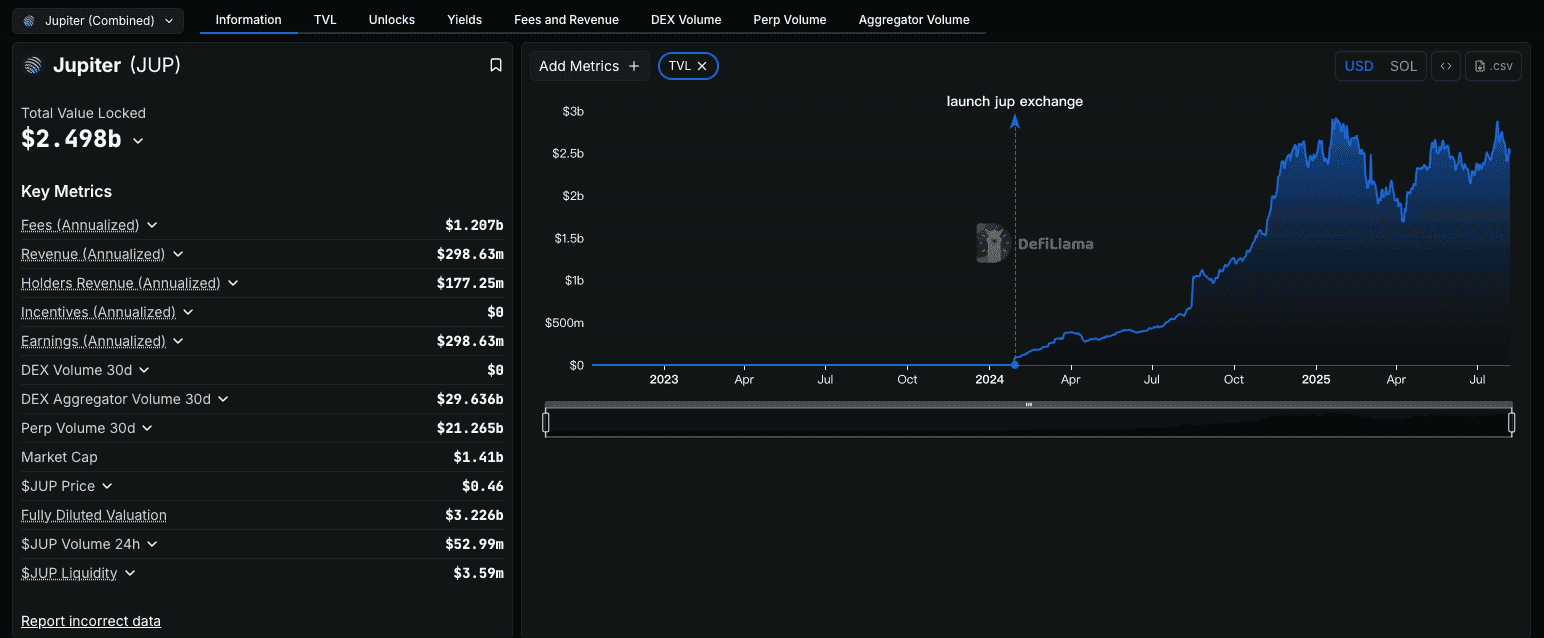Expand the Perp Volume 30d chevron
The image size is (1544, 638).
147,428
